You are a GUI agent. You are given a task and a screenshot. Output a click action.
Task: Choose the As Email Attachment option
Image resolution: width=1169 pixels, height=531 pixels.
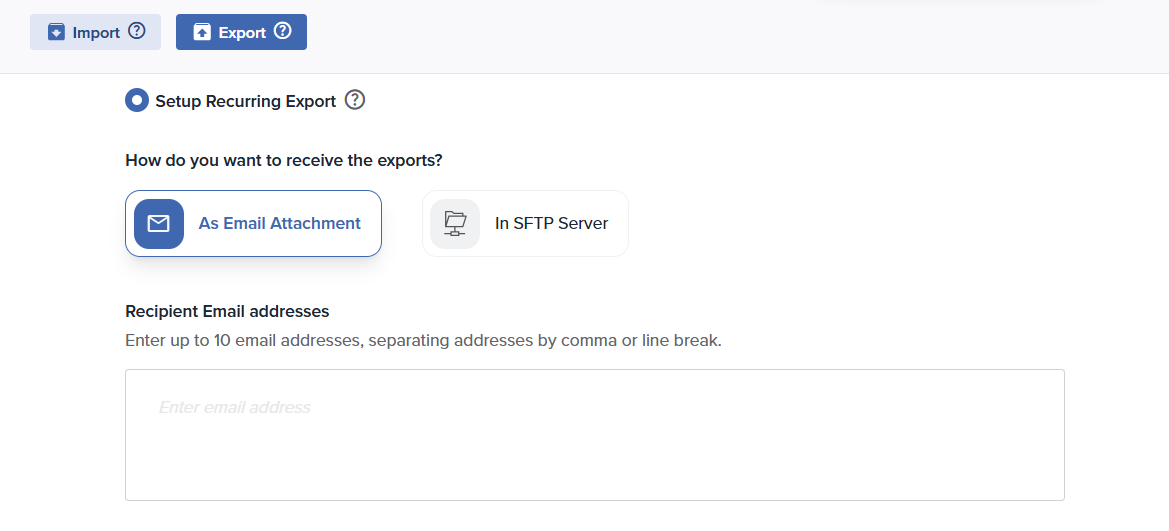253,224
